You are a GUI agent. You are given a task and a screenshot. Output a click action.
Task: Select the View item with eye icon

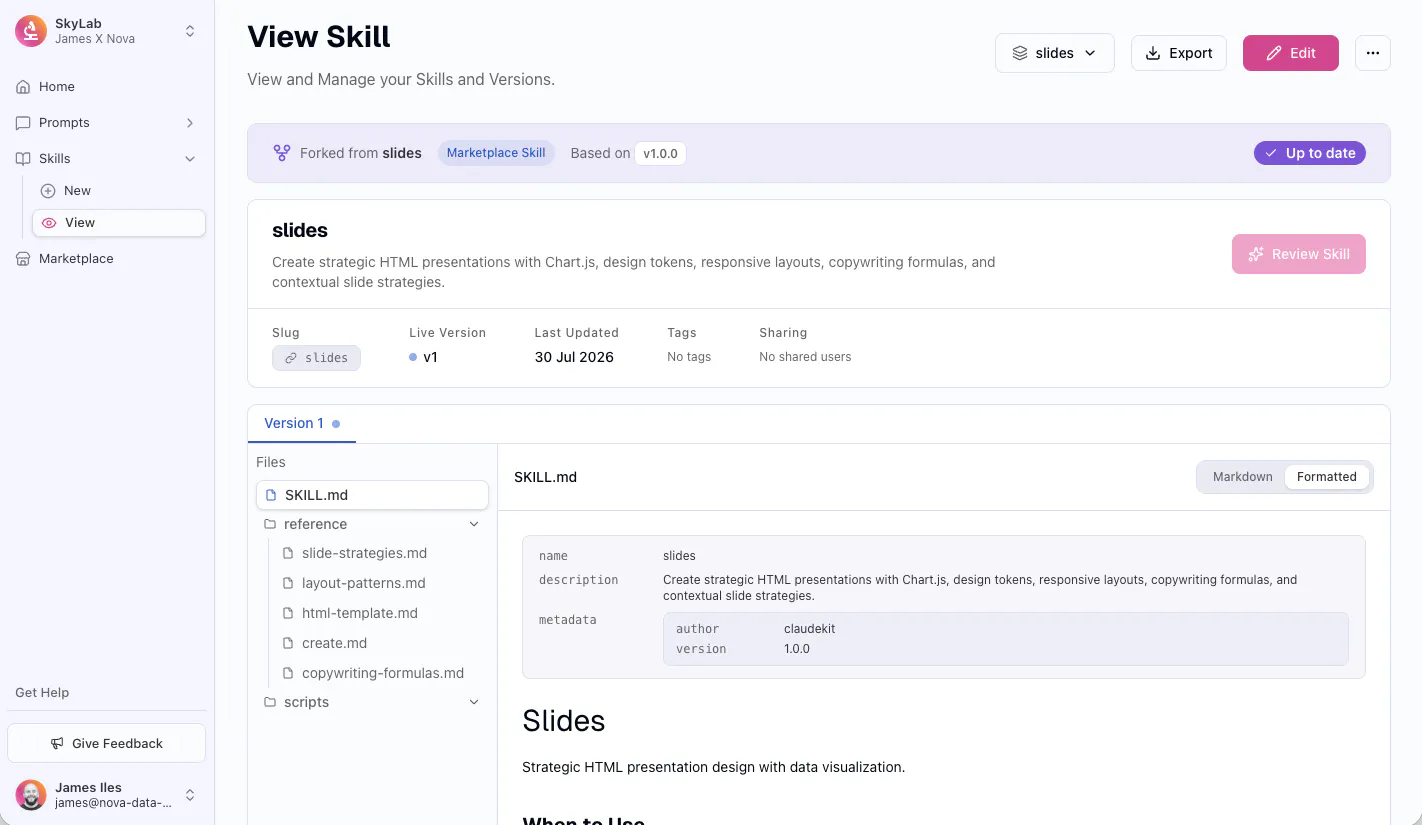119,223
